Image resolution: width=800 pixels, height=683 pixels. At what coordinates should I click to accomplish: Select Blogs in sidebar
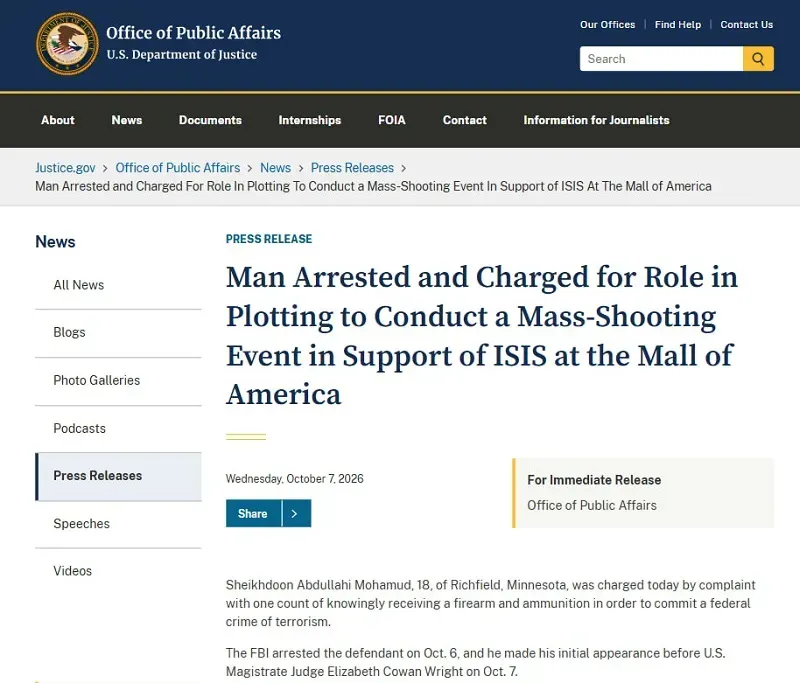(x=118, y=333)
